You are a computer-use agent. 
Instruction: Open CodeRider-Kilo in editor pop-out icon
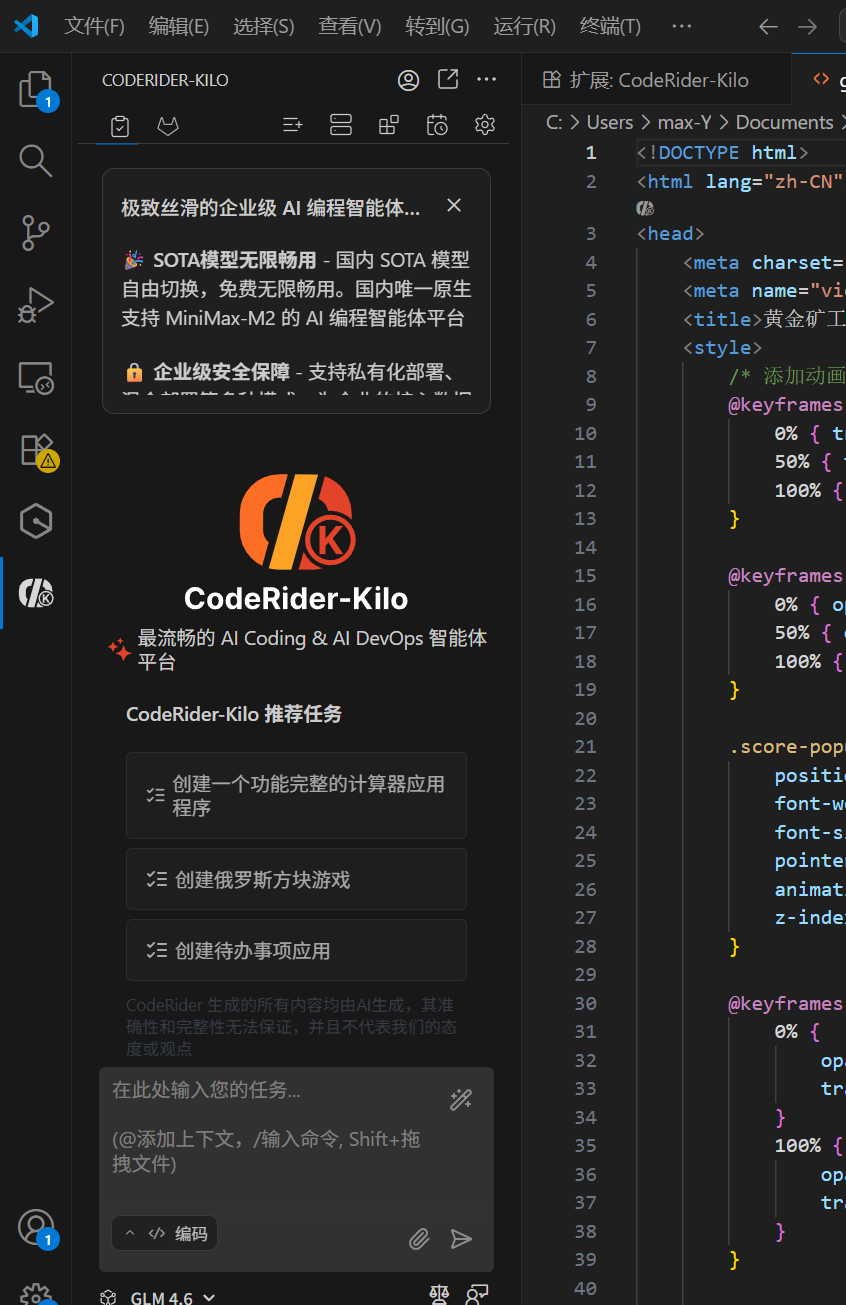[448, 79]
